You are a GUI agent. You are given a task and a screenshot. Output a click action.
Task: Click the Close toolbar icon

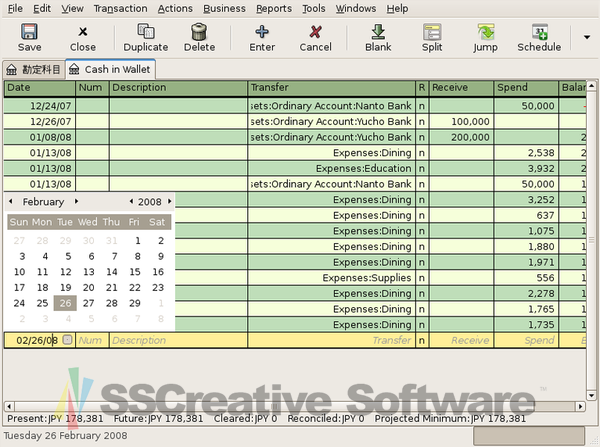click(x=83, y=31)
